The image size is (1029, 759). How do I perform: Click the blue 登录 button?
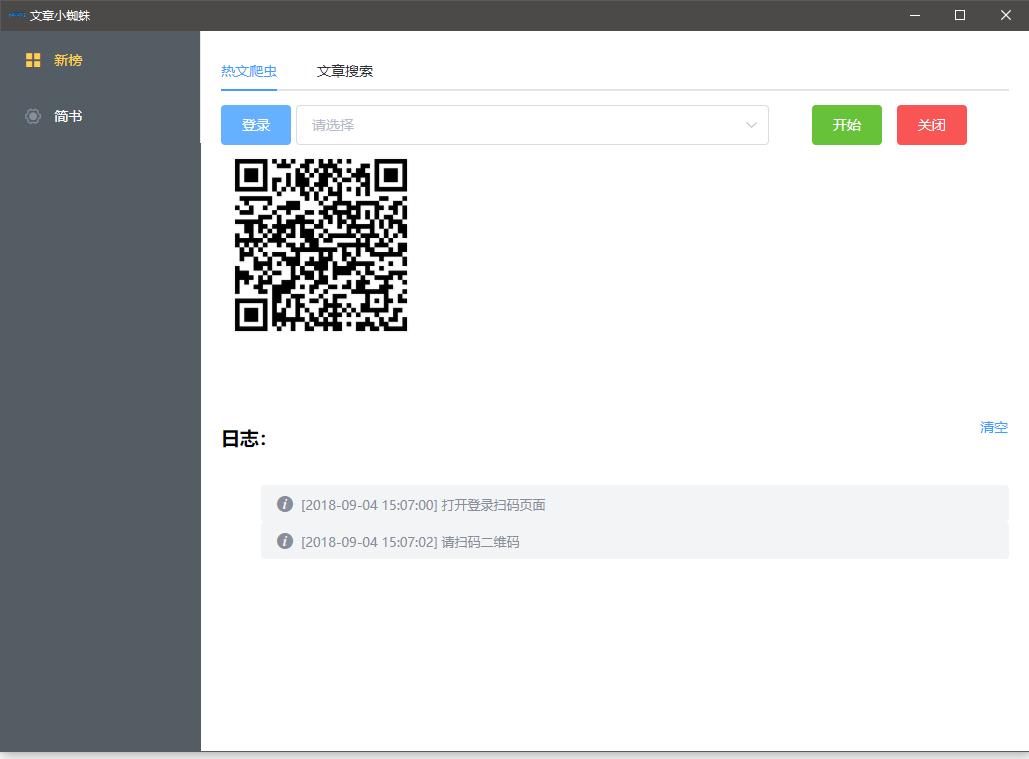256,125
